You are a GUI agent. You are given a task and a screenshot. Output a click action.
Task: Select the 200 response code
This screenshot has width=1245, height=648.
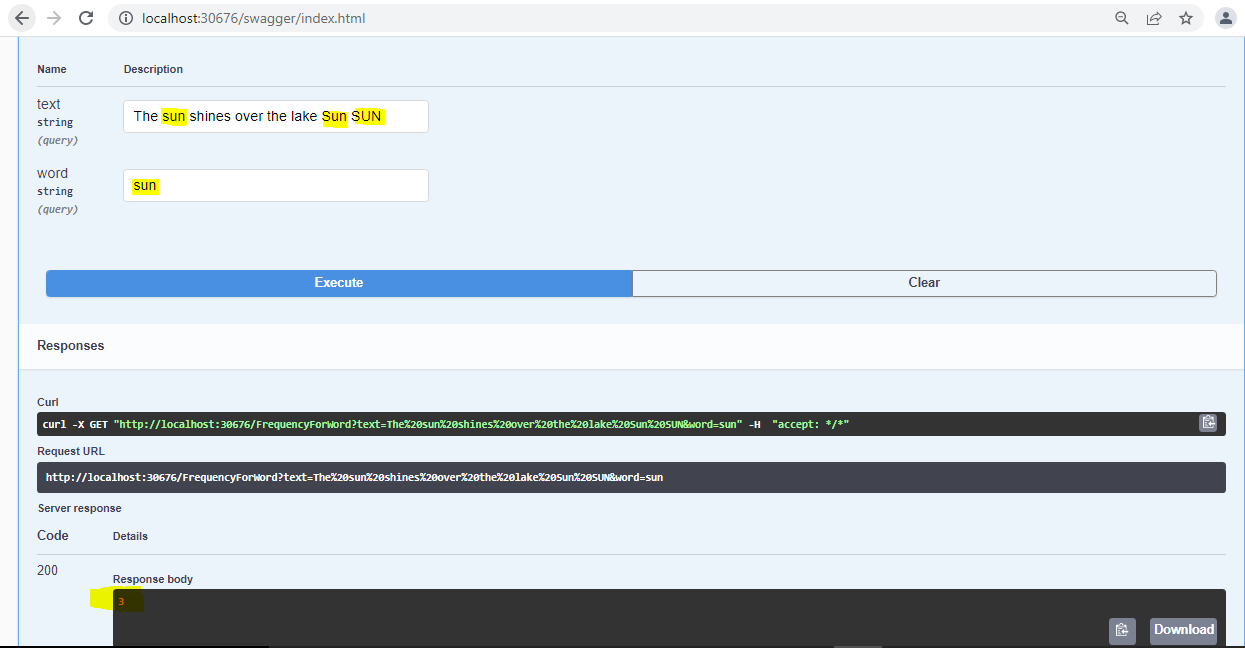pos(47,570)
